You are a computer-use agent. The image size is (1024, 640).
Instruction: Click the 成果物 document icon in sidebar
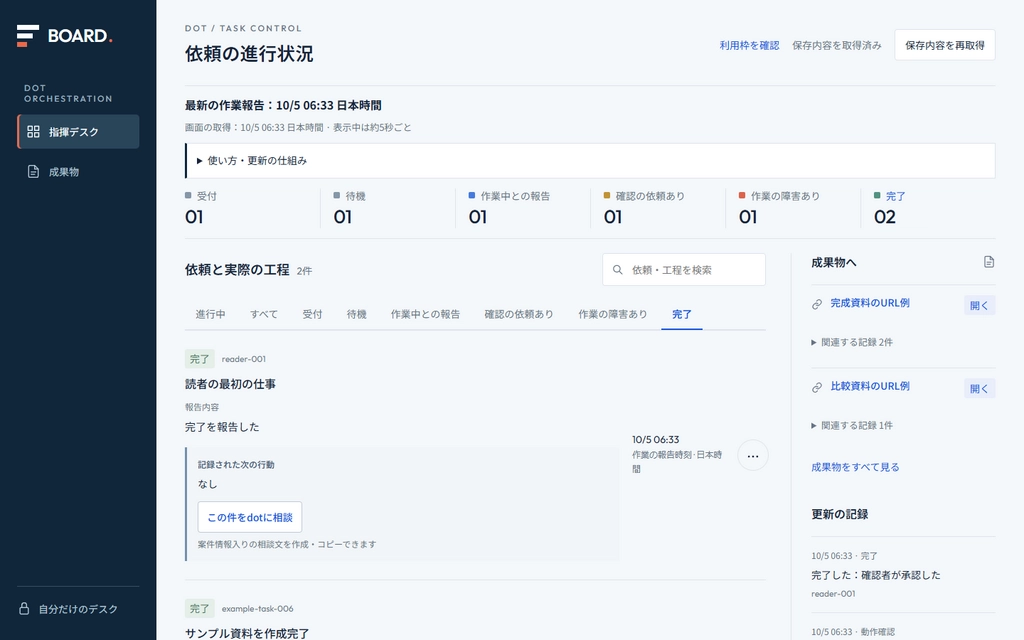[33, 172]
